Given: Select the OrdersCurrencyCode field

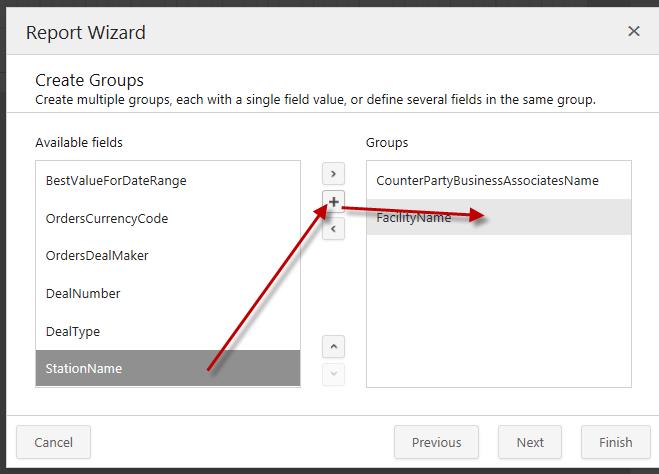Looking at the screenshot, I should [x=107, y=218].
